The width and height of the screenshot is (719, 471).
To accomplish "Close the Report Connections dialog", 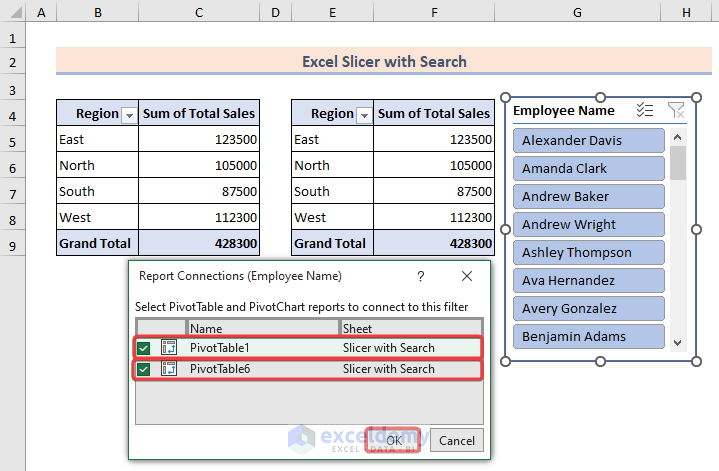I will (x=467, y=276).
